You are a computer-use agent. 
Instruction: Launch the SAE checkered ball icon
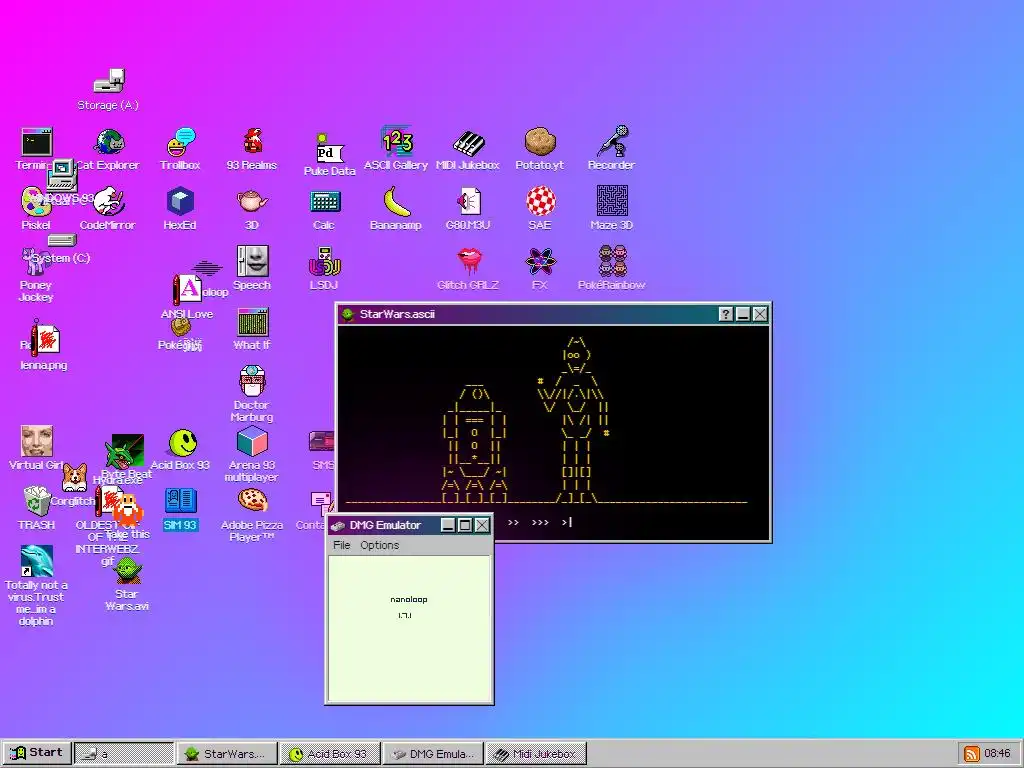click(540, 200)
